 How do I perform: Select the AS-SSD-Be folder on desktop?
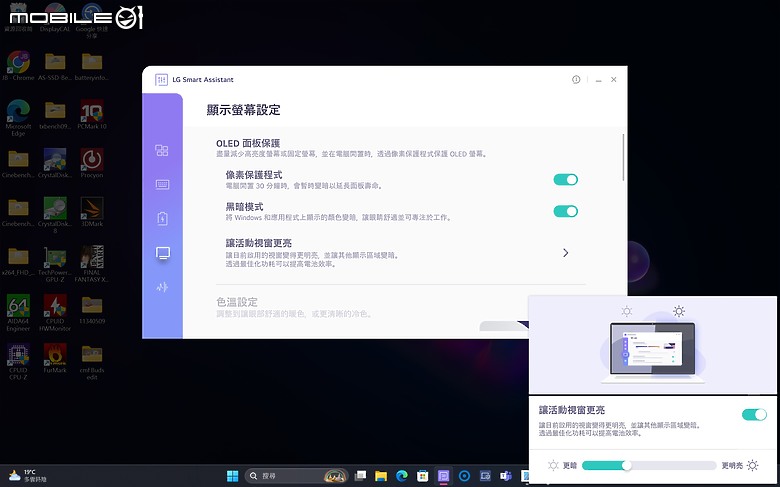(55, 66)
